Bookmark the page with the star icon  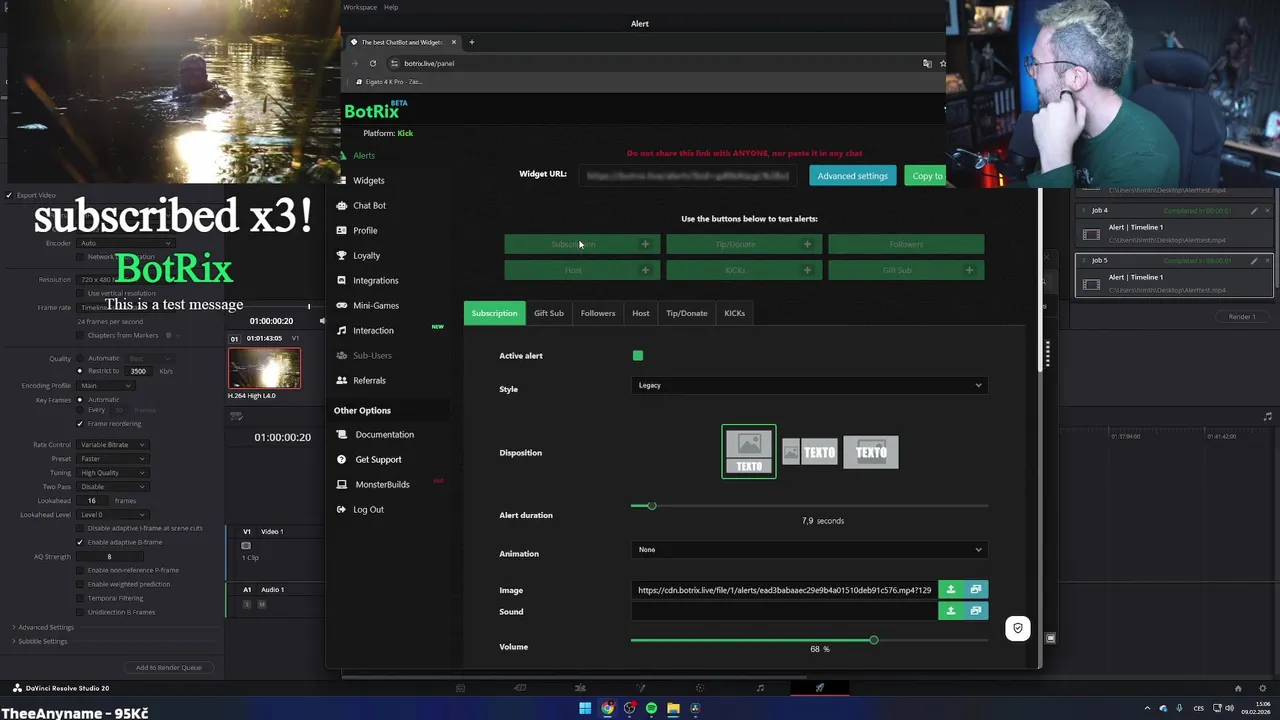942,63
